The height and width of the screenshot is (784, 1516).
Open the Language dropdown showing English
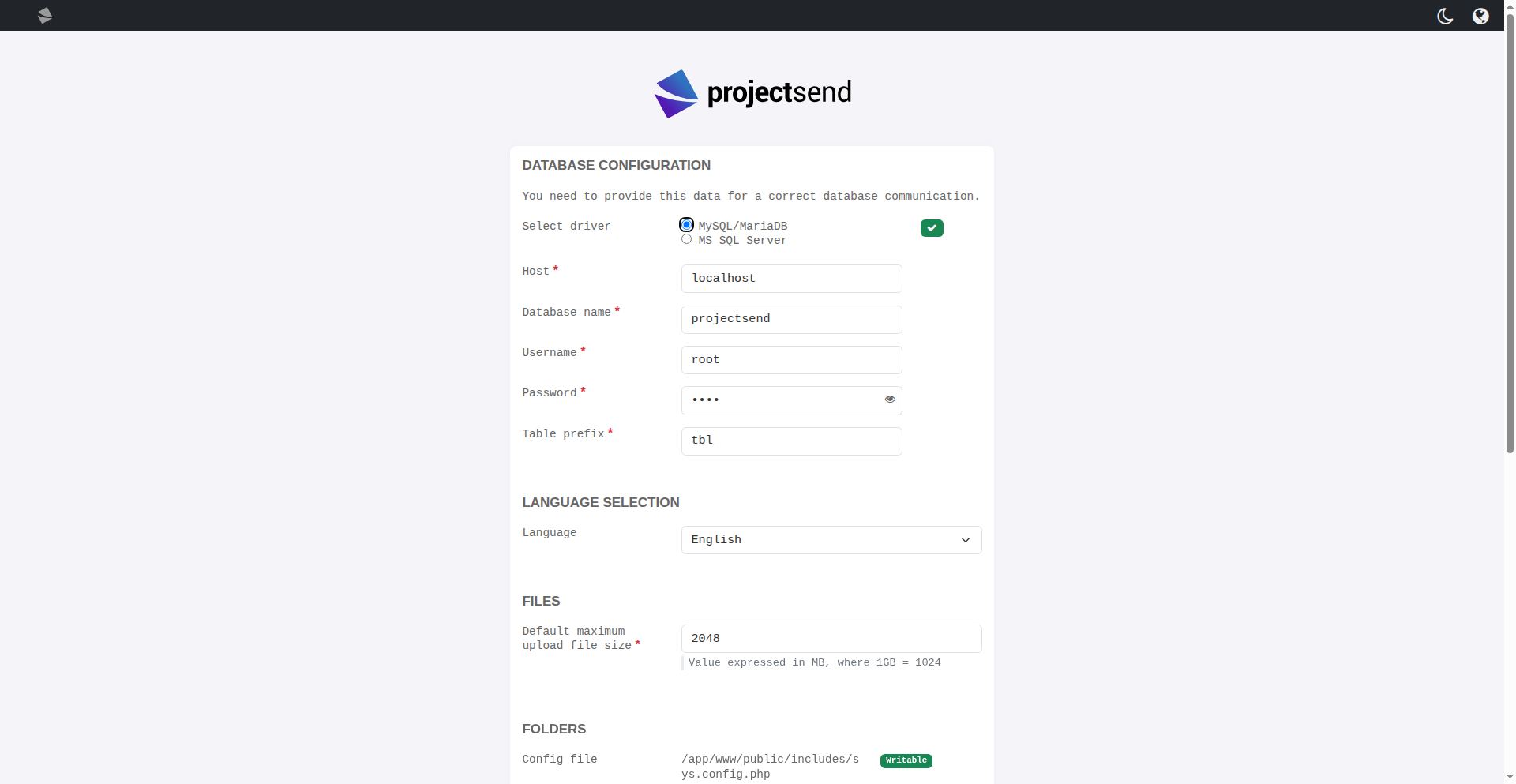coord(831,540)
